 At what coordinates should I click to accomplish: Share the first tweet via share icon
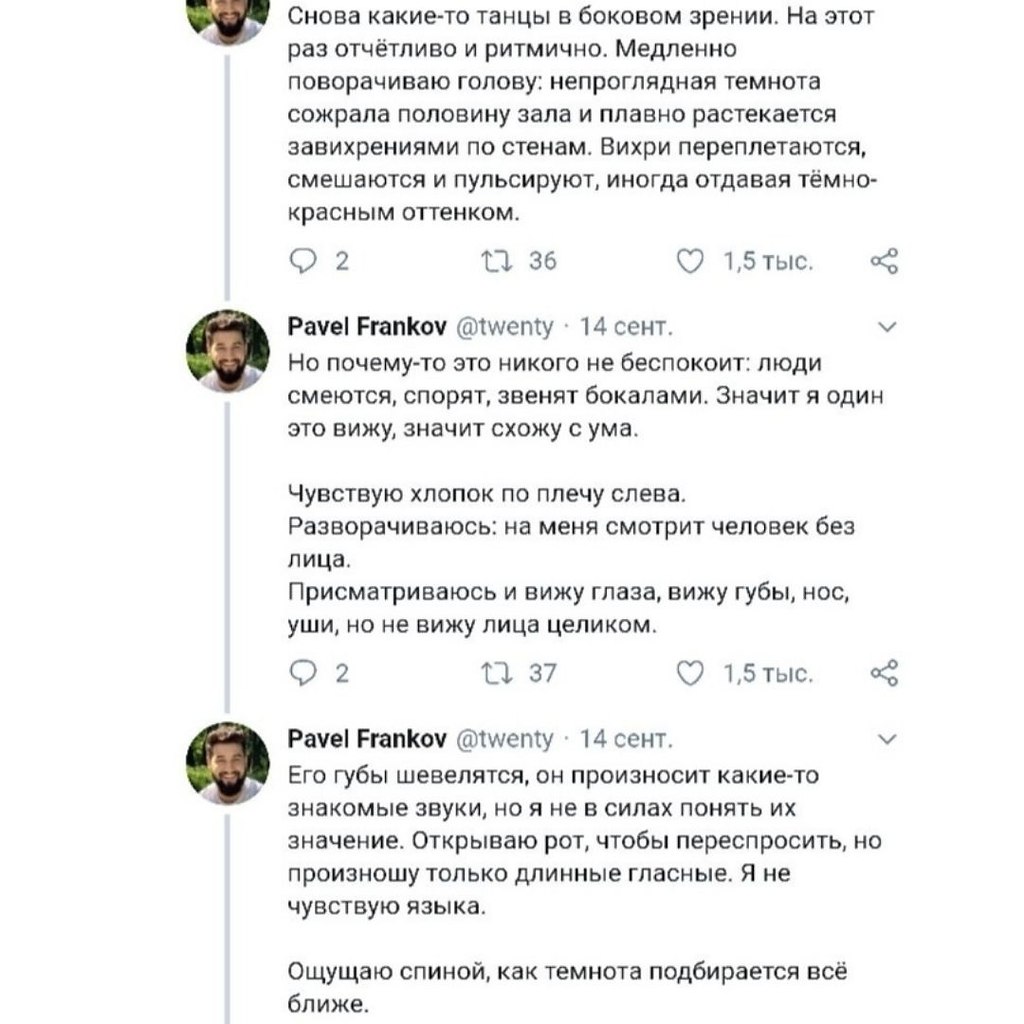tap(884, 261)
